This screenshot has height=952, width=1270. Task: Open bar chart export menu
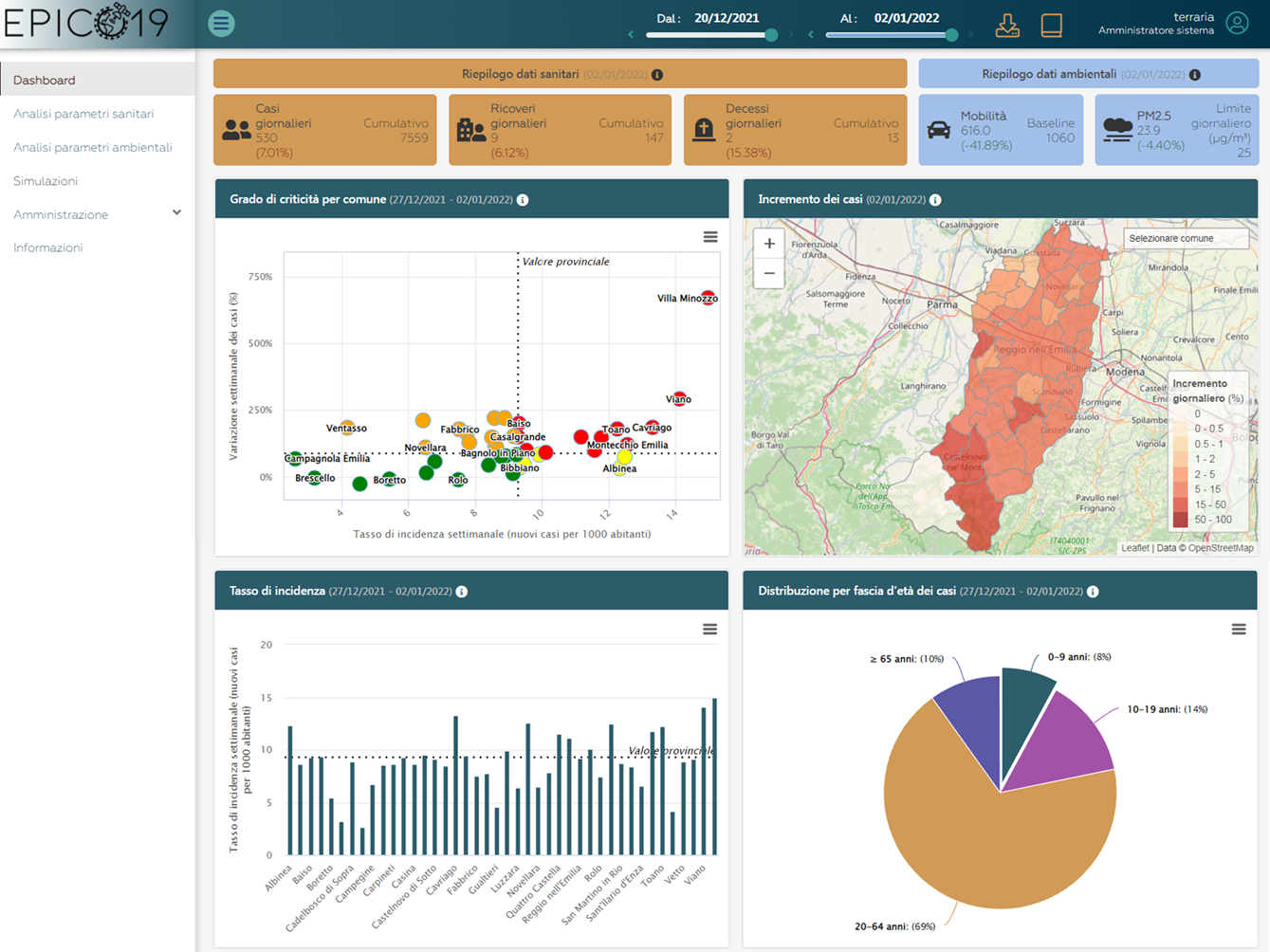(709, 630)
